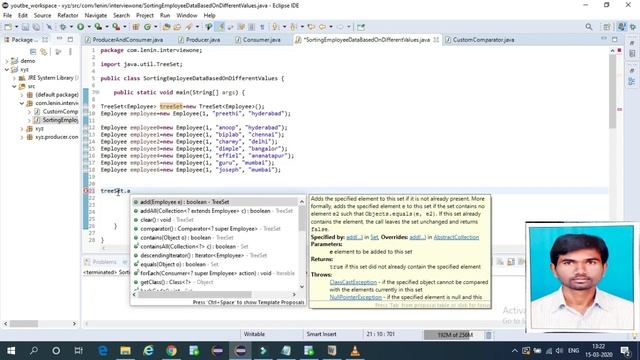
Task: Open the Source menu
Action: [42, 16]
